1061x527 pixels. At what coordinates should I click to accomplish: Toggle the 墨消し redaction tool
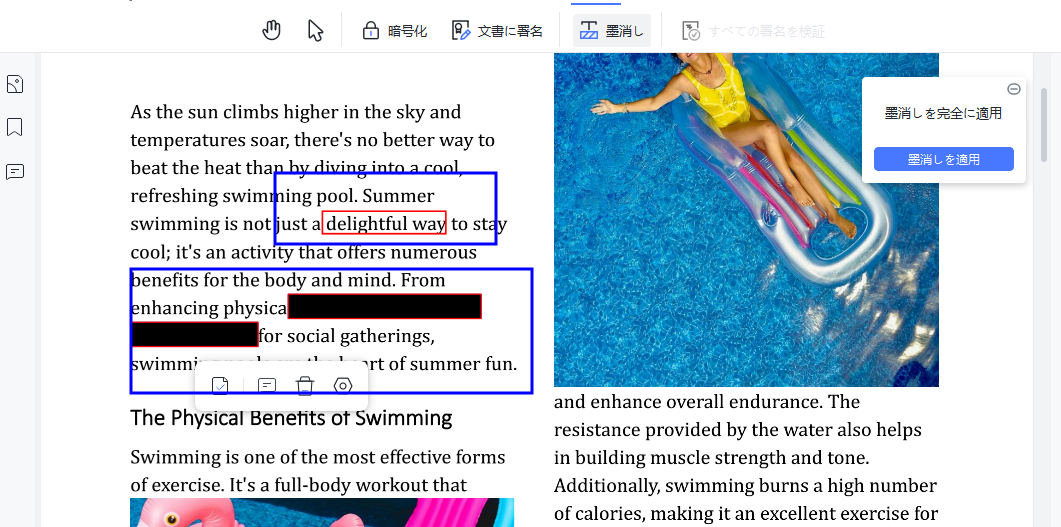pos(612,30)
